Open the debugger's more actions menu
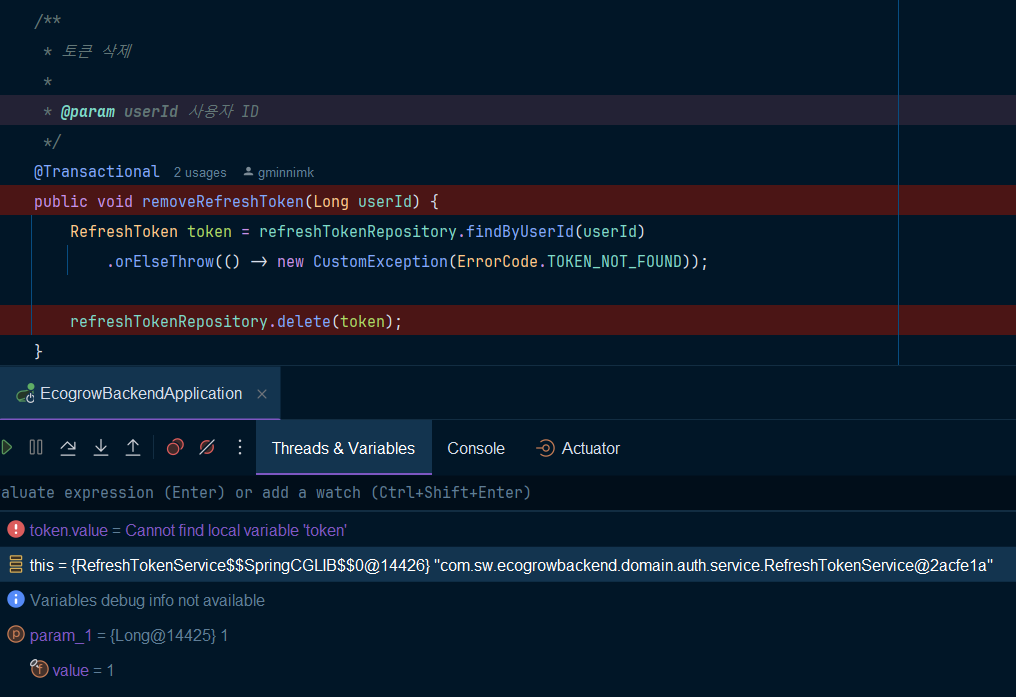1016x697 pixels. (240, 448)
